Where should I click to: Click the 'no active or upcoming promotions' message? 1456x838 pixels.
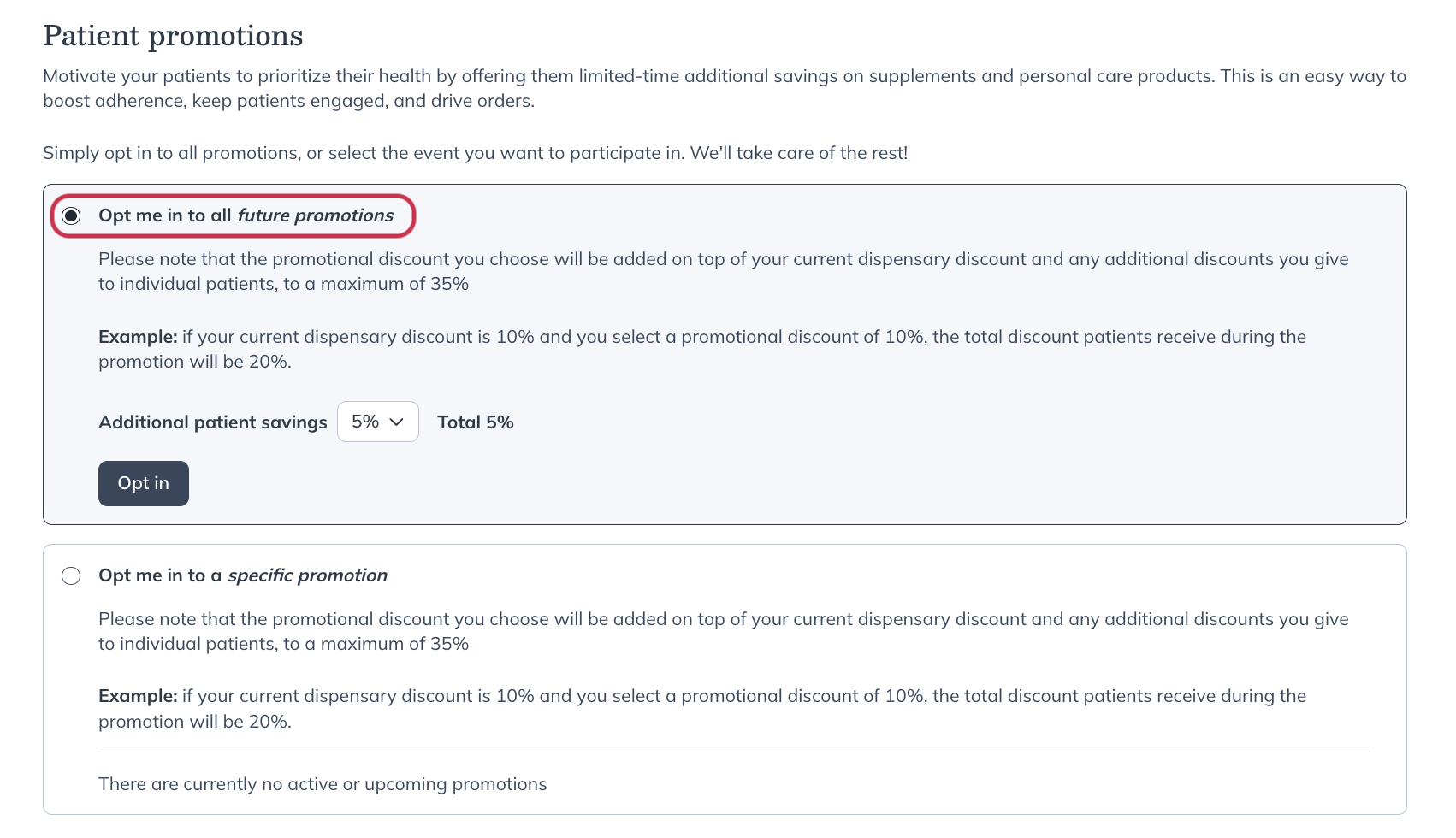[x=323, y=783]
